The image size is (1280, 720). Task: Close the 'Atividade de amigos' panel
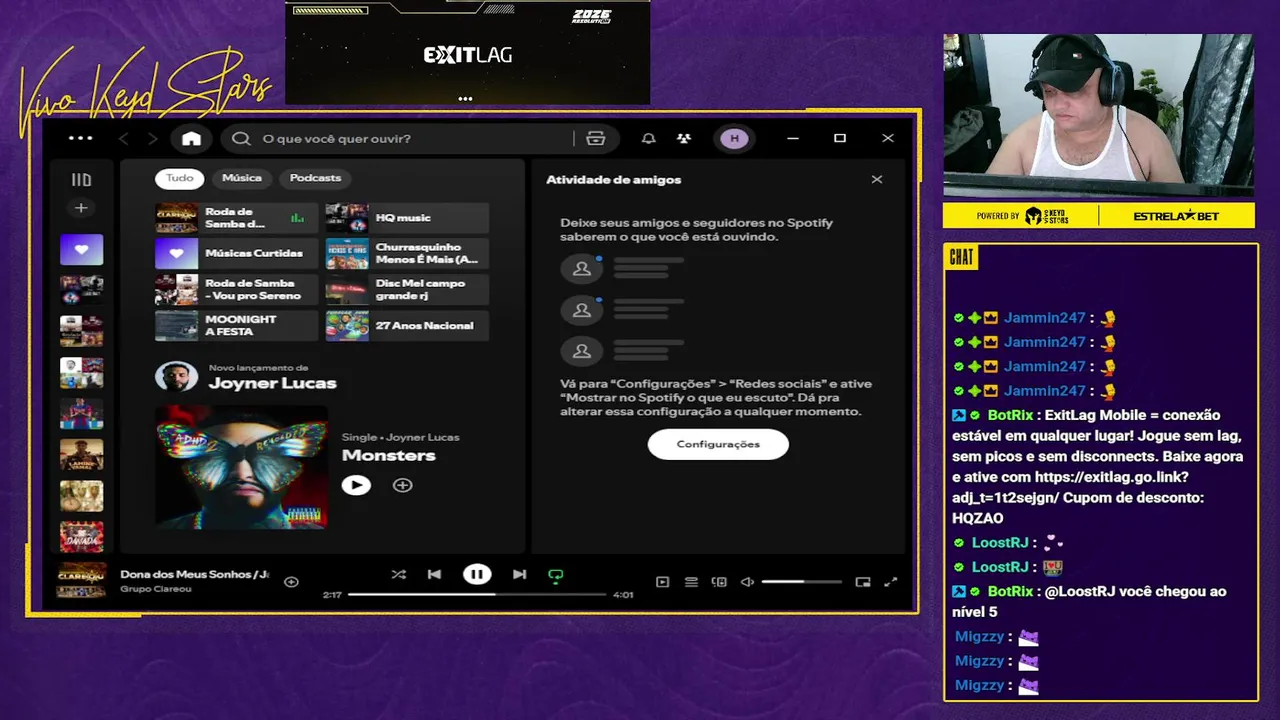[877, 180]
